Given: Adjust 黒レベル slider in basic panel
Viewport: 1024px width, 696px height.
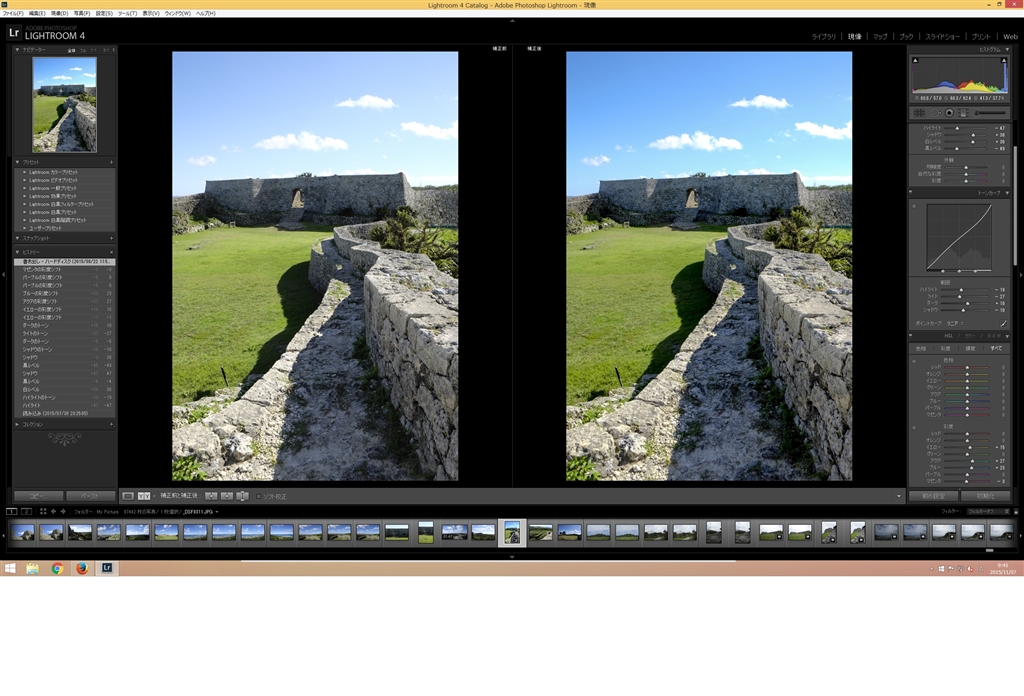Looking at the screenshot, I should [x=957, y=148].
